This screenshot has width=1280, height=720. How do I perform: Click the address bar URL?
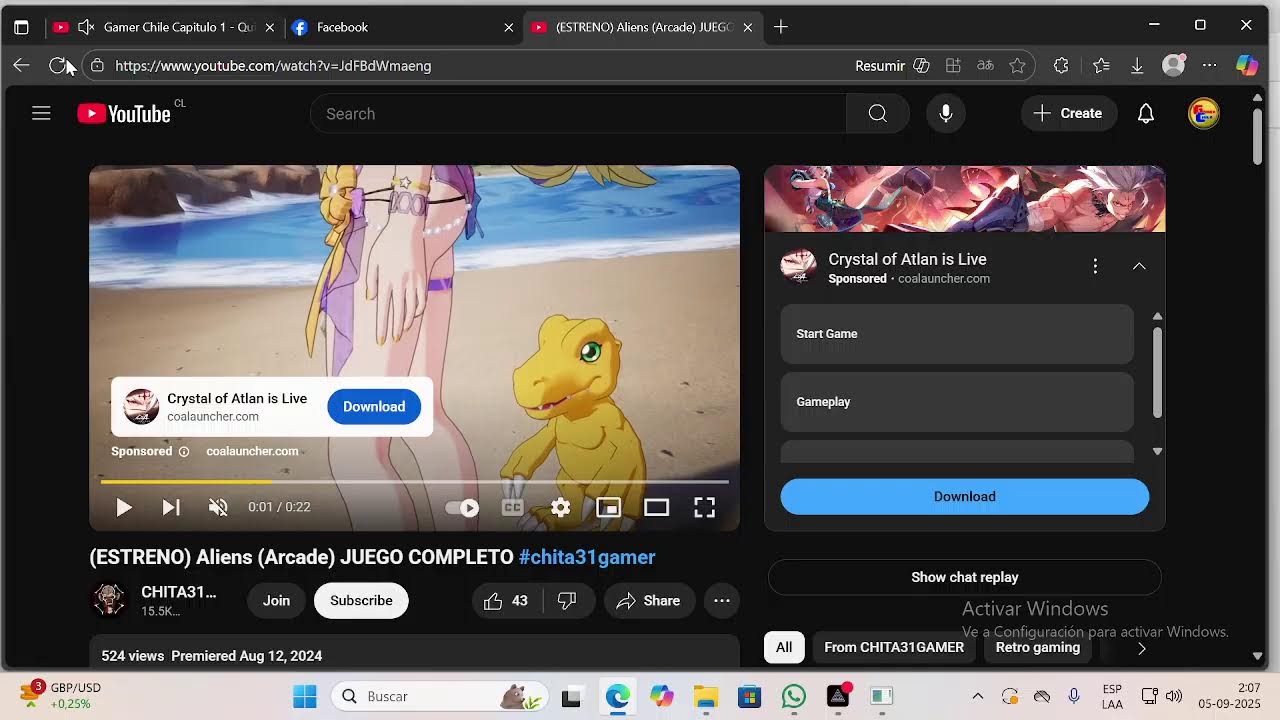pos(273,66)
